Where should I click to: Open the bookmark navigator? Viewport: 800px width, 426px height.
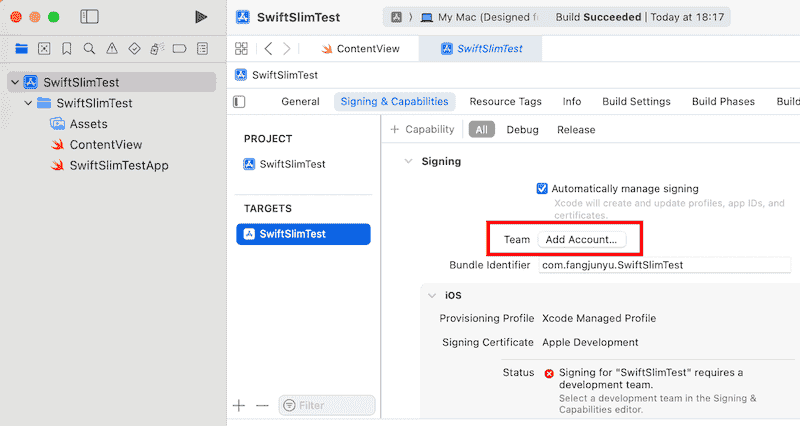coord(67,48)
